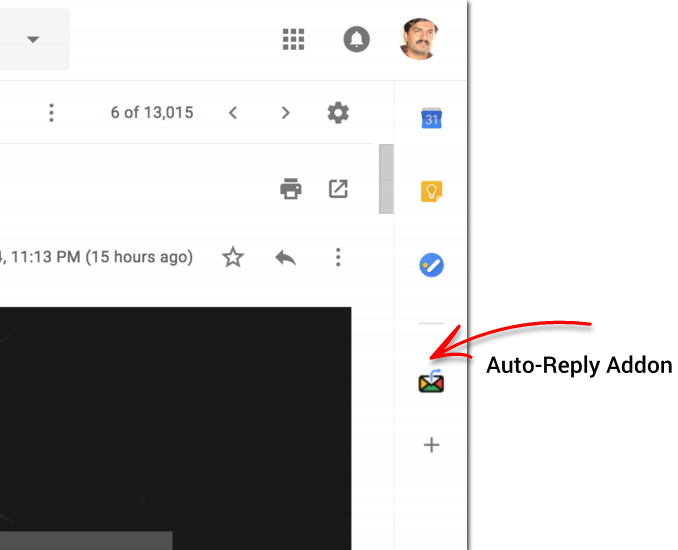Click the vertical scrollbar thumb

386,179
